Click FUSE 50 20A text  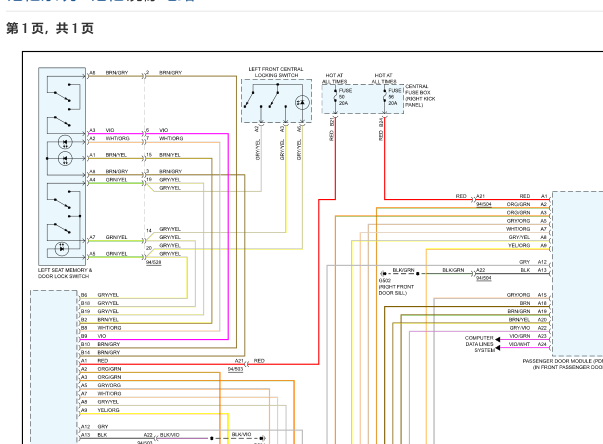tap(345, 97)
